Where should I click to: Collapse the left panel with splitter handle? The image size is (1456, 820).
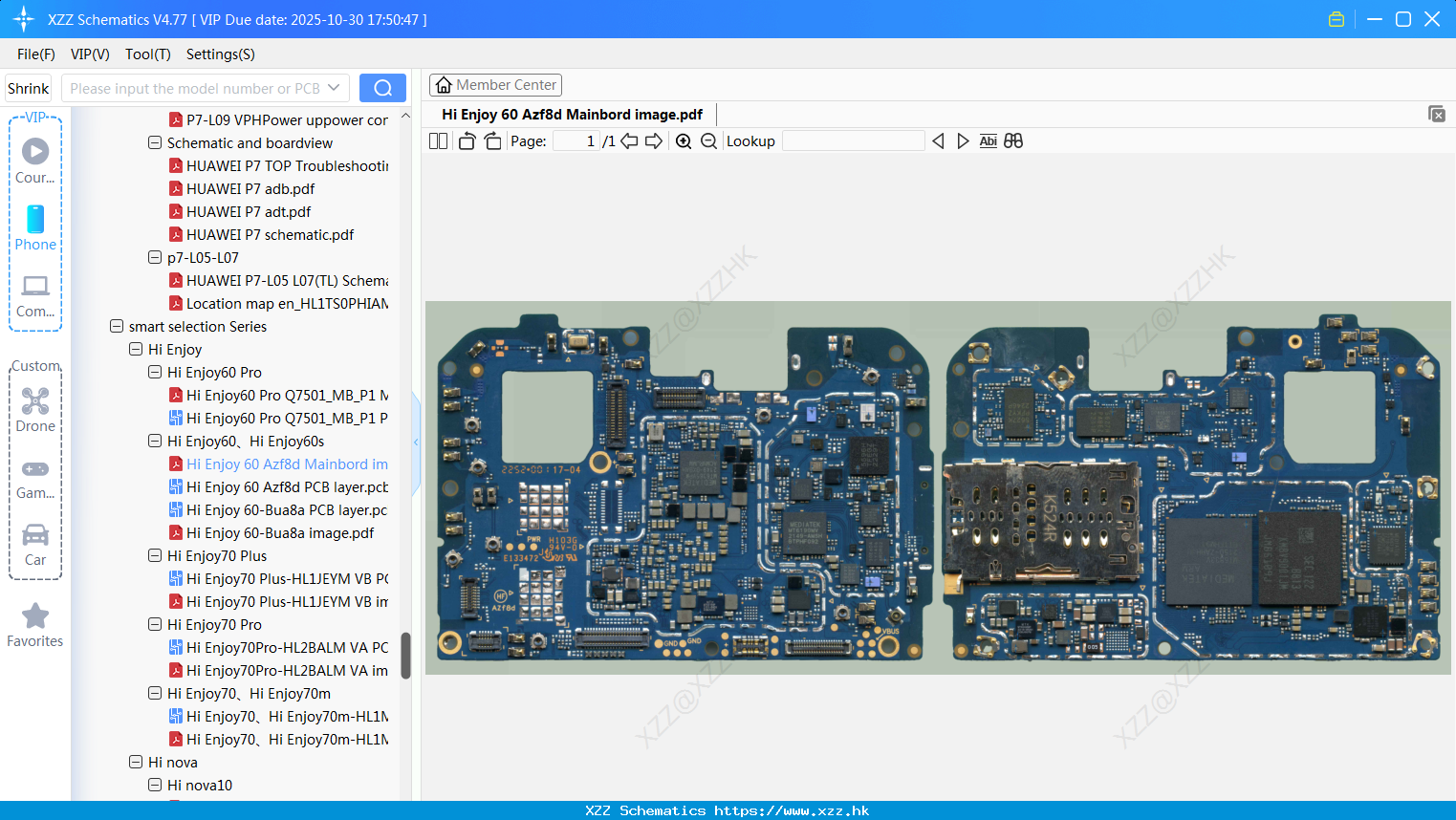(x=416, y=442)
